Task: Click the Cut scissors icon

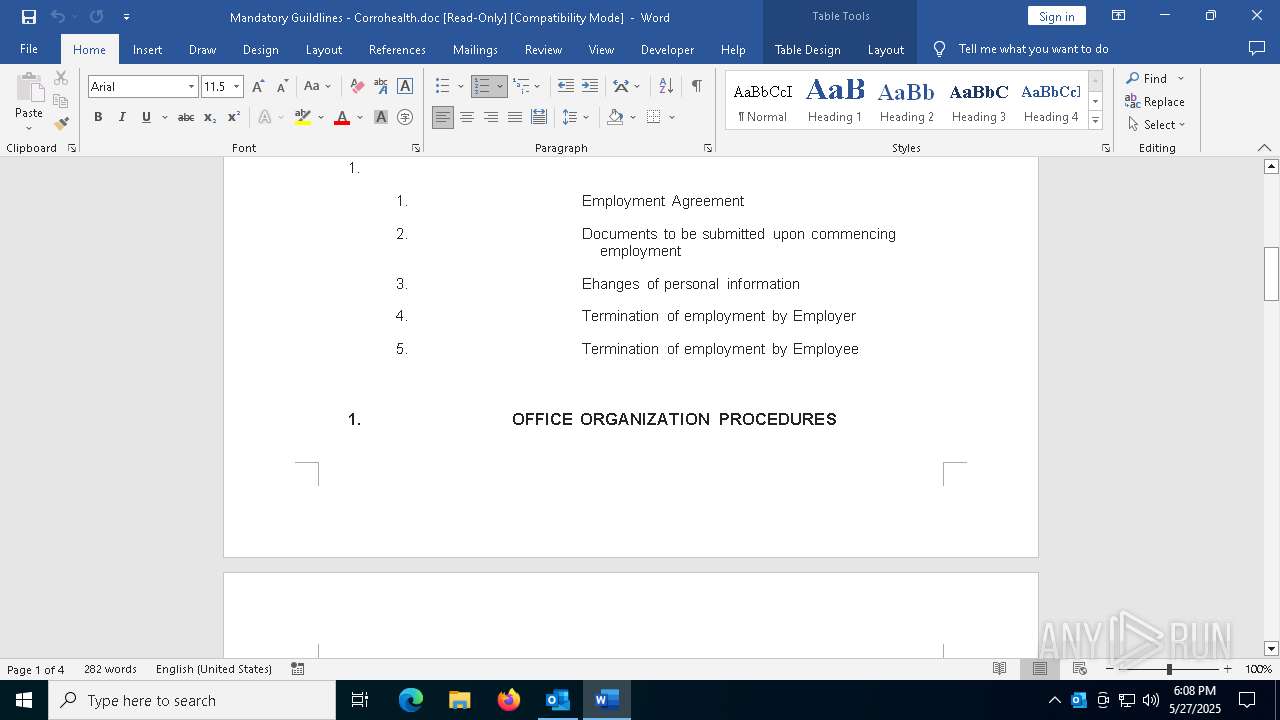Action: pyautogui.click(x=61, y=78)
